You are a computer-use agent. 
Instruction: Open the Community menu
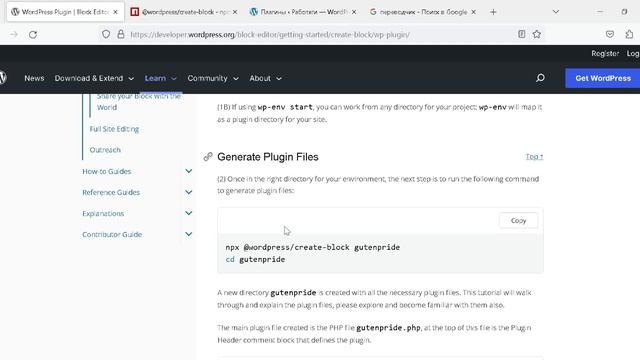point(213,78)
